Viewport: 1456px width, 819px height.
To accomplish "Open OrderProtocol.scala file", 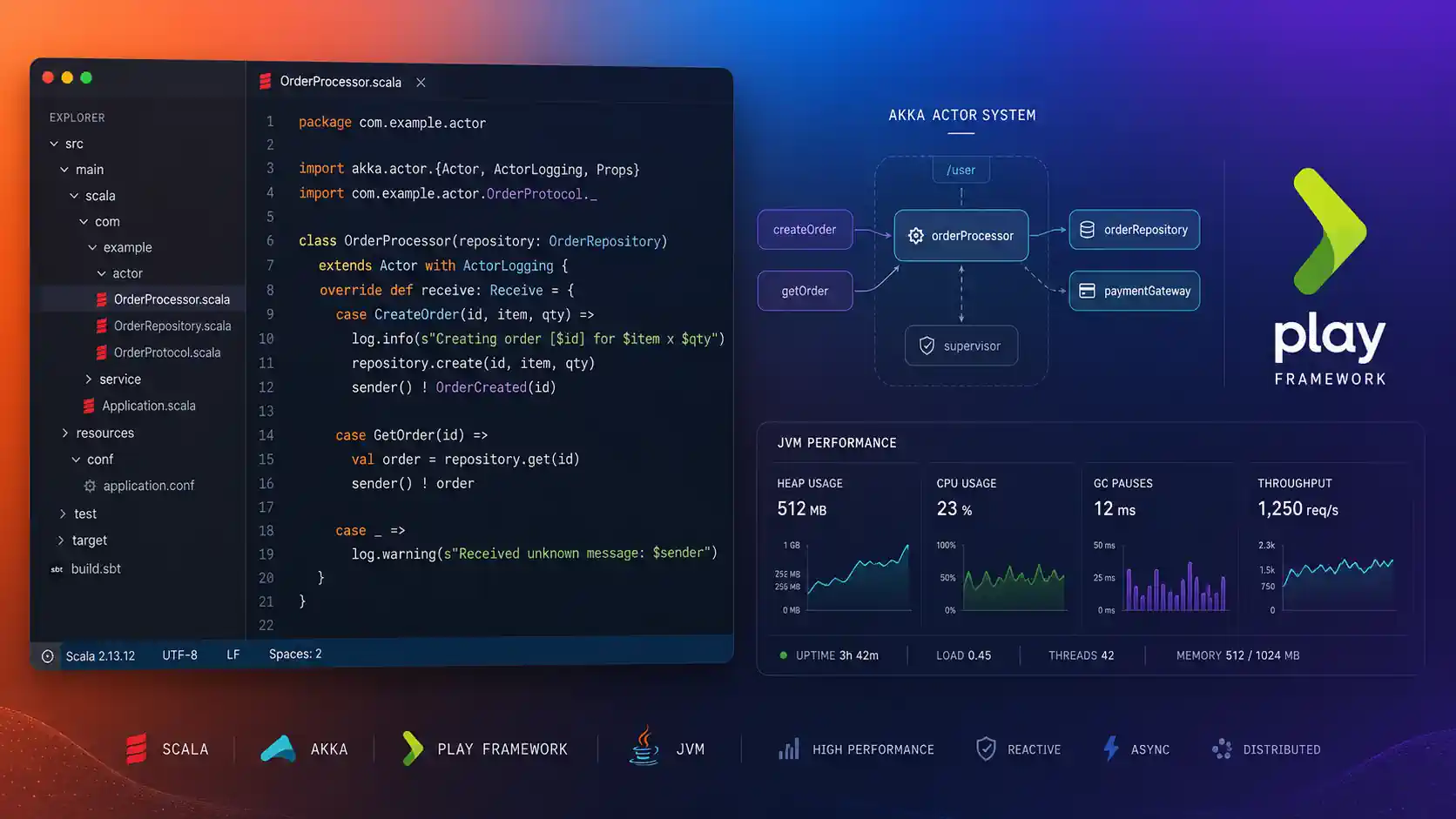I will pos(167,352).
